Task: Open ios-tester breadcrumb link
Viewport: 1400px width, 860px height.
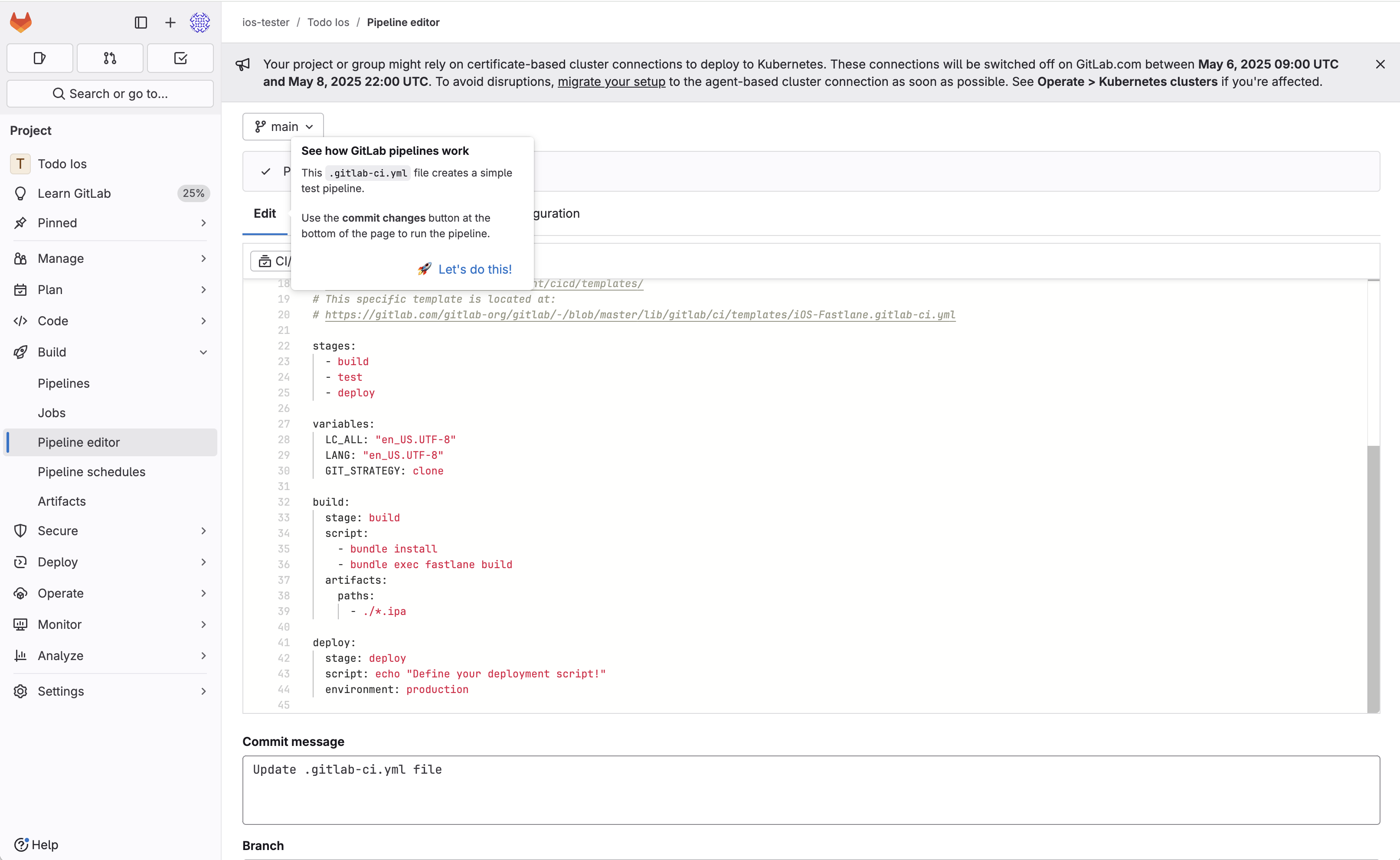Action: (265, 22)
